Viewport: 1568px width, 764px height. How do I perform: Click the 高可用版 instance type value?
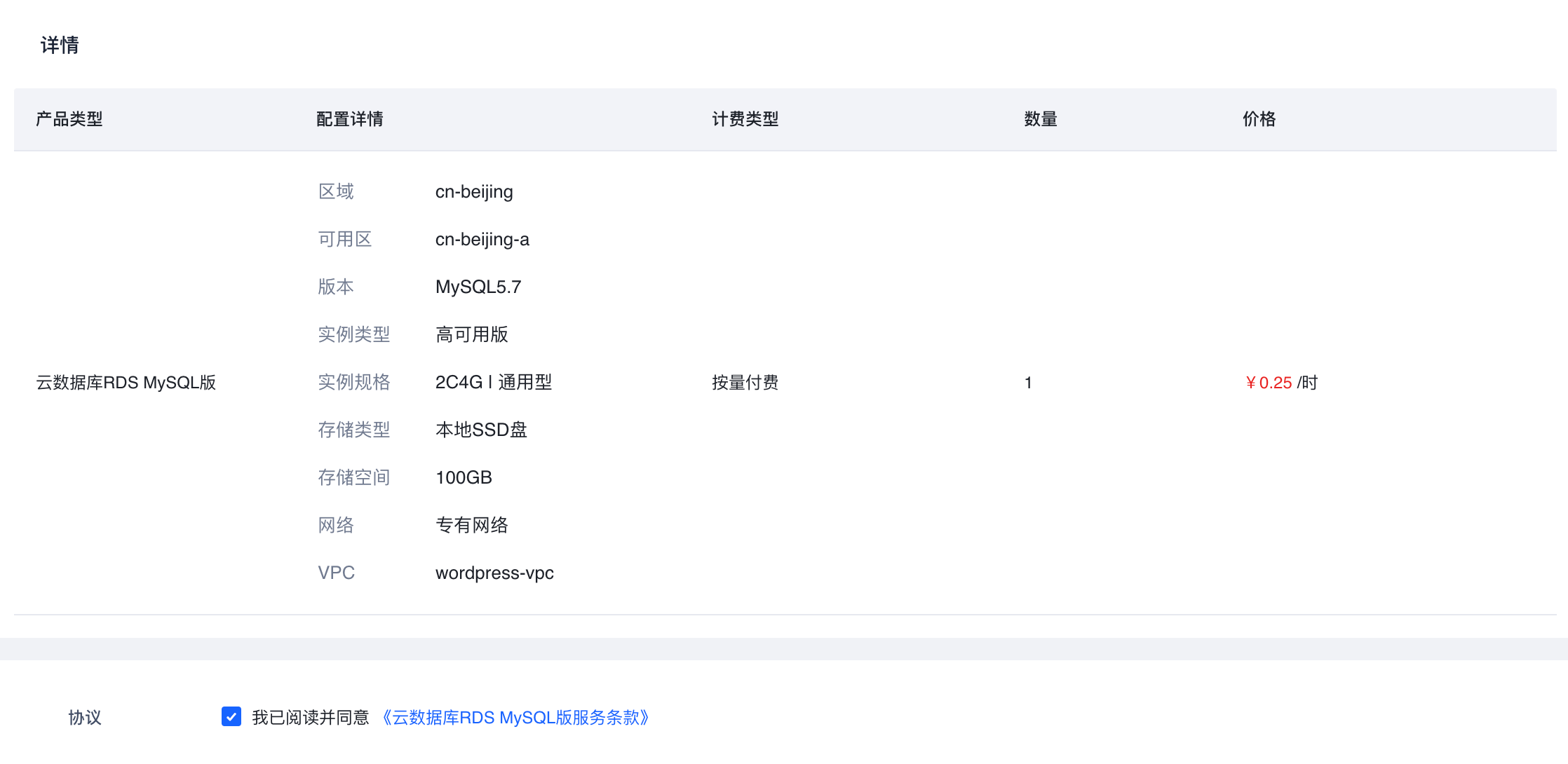click(472, 335)
